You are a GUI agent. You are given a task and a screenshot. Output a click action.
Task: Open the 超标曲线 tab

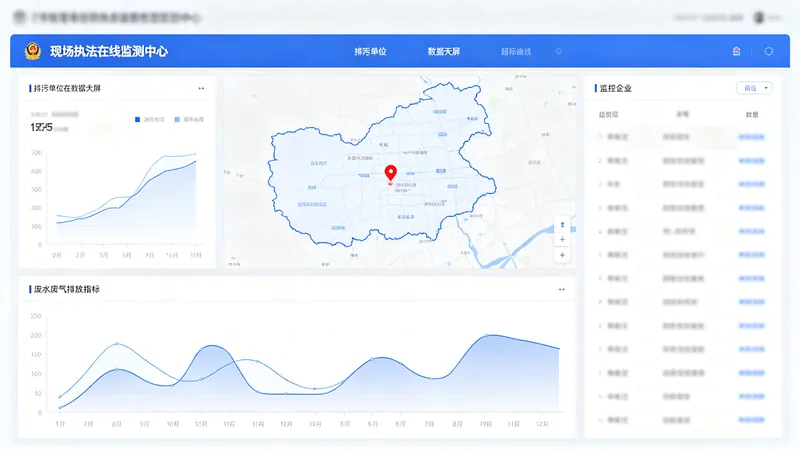[x=516, y=52]
